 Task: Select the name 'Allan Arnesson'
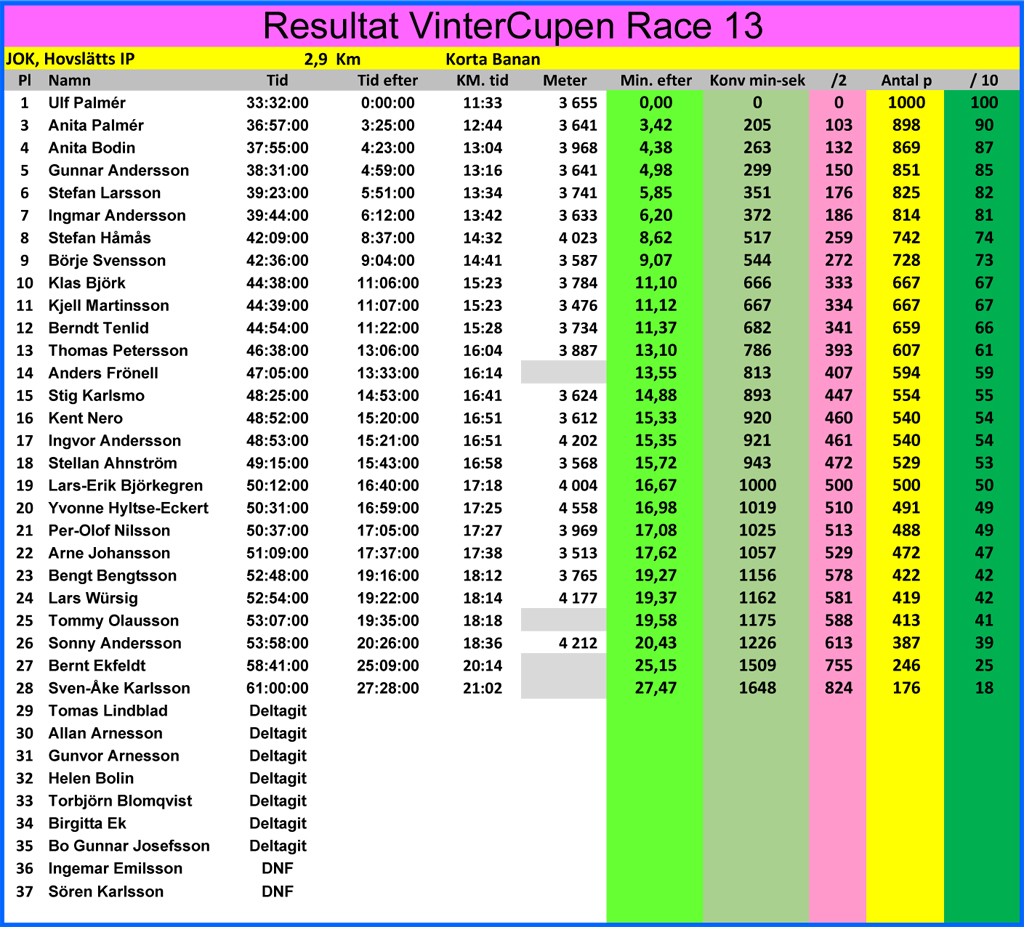(105, 734)
